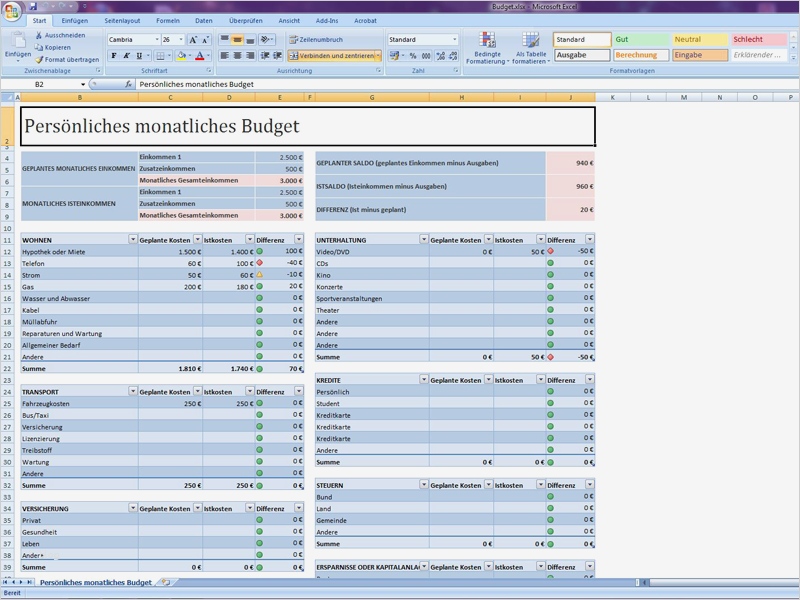Click the fill color bucket icon
The width and height of the screenshot is (800, 600).
[x=181, y=56]
